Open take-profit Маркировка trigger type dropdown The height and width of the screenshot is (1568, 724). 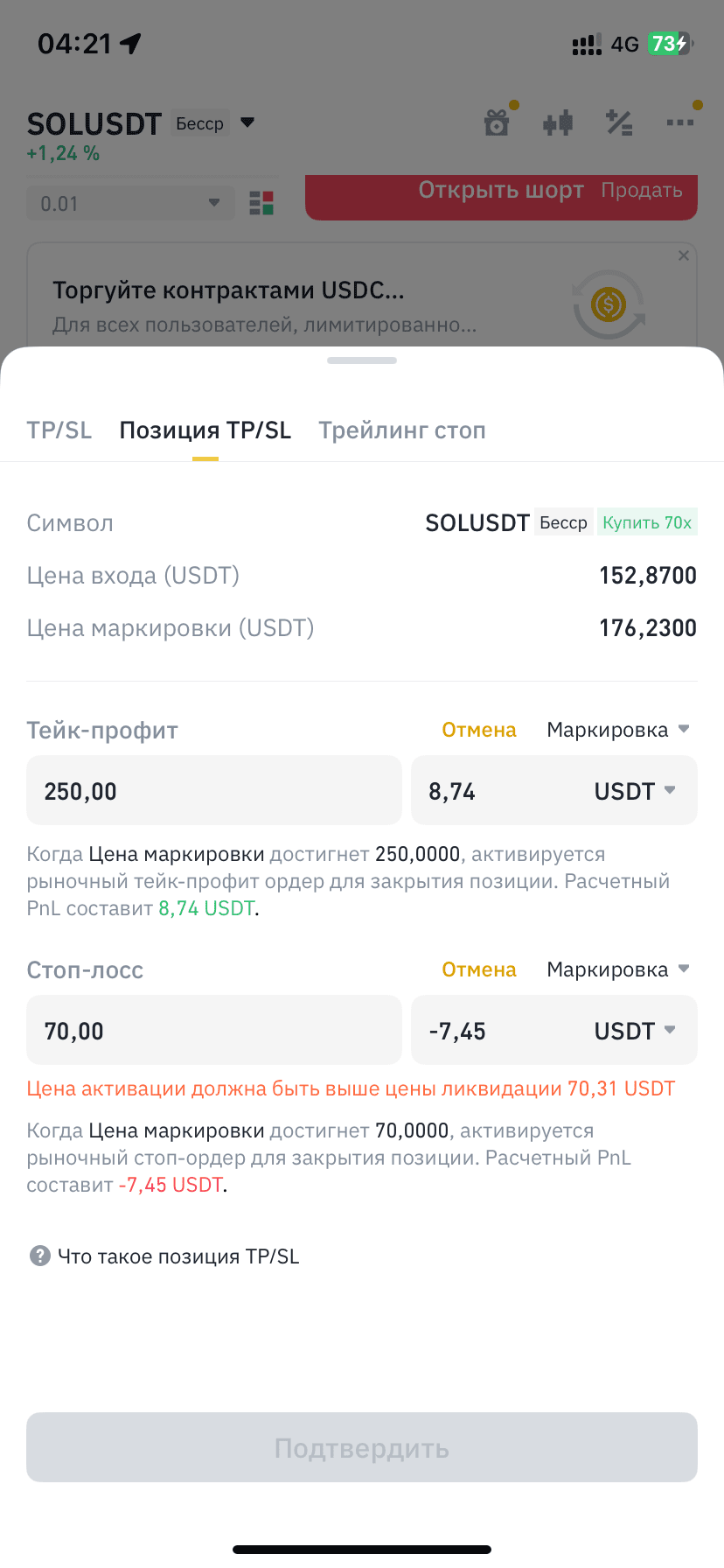[618, 730]
